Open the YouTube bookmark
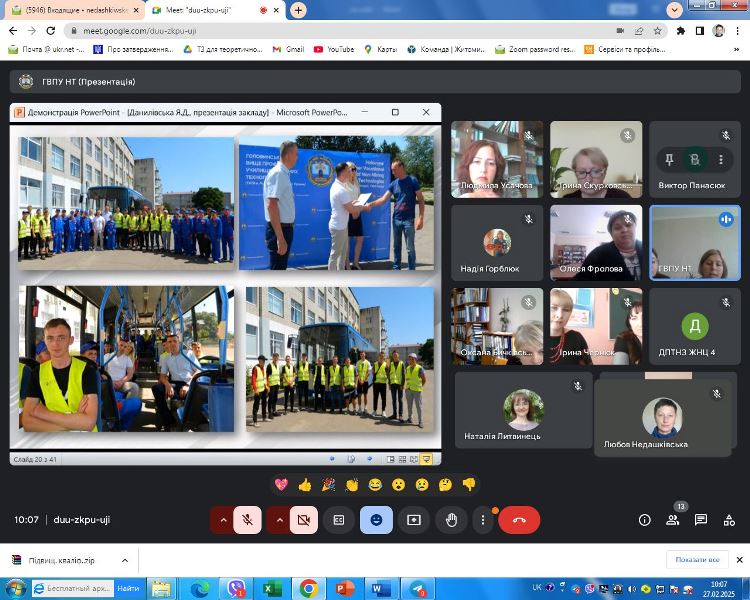750x600 pixels. coord(333,48)
